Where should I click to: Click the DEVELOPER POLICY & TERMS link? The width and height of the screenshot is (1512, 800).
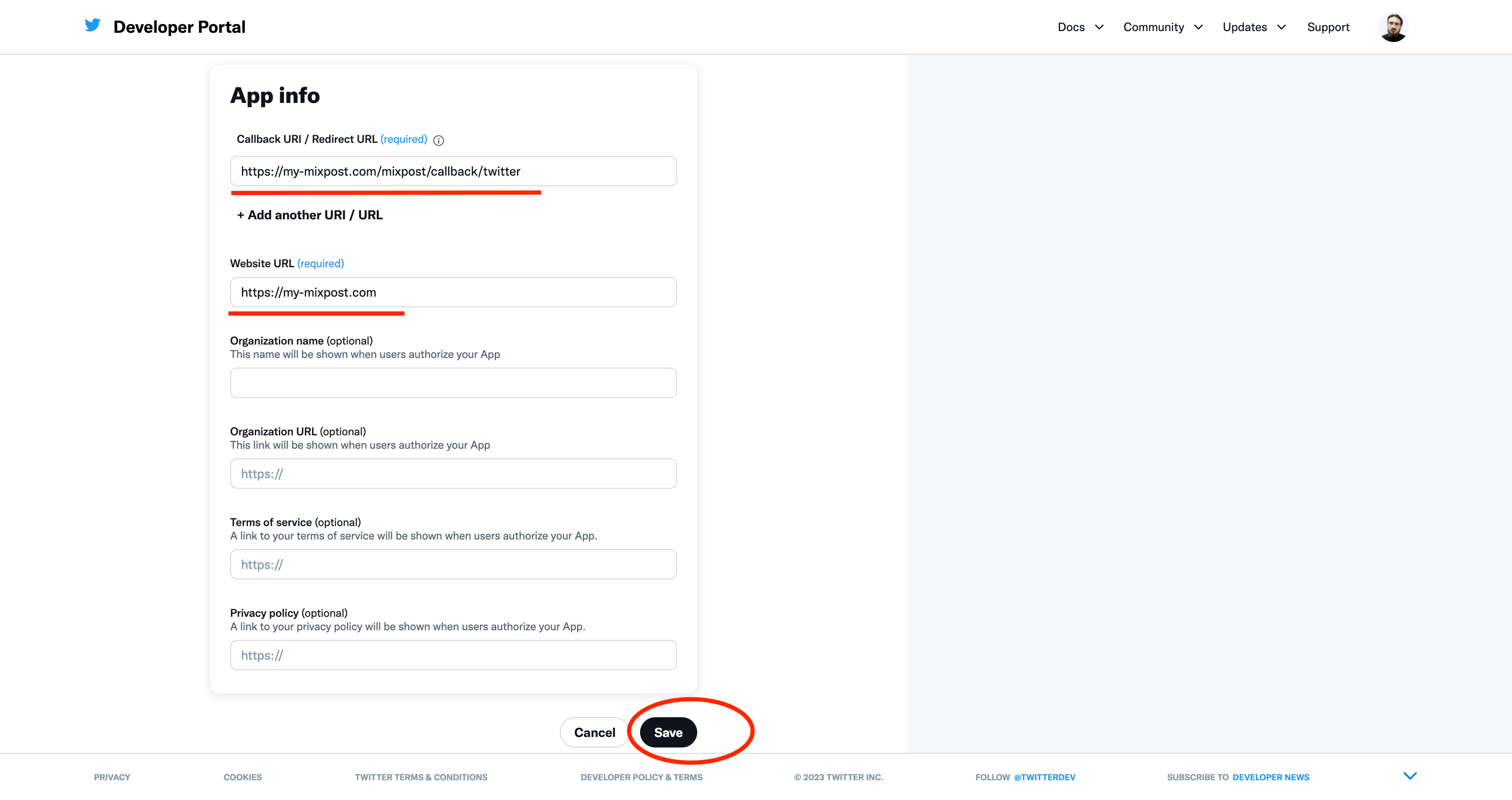pos(641,777)
